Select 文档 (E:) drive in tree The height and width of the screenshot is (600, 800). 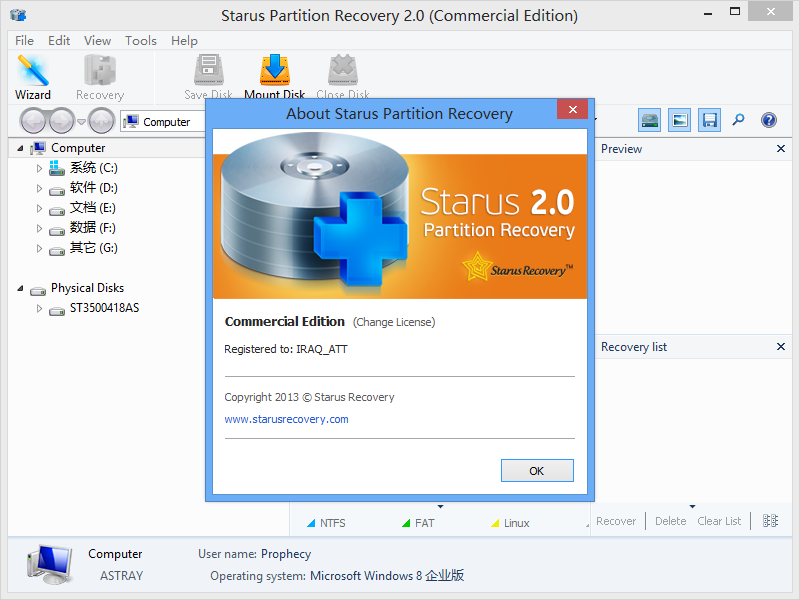coord(93,208)
